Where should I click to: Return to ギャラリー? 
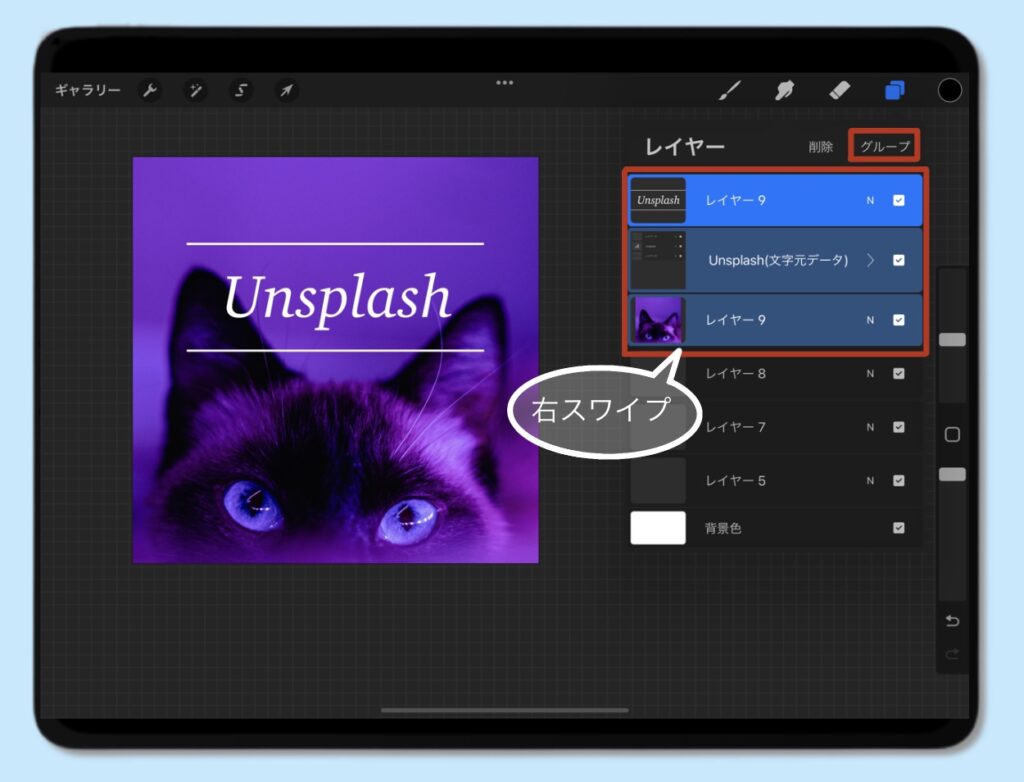click(x=88, y=90)
